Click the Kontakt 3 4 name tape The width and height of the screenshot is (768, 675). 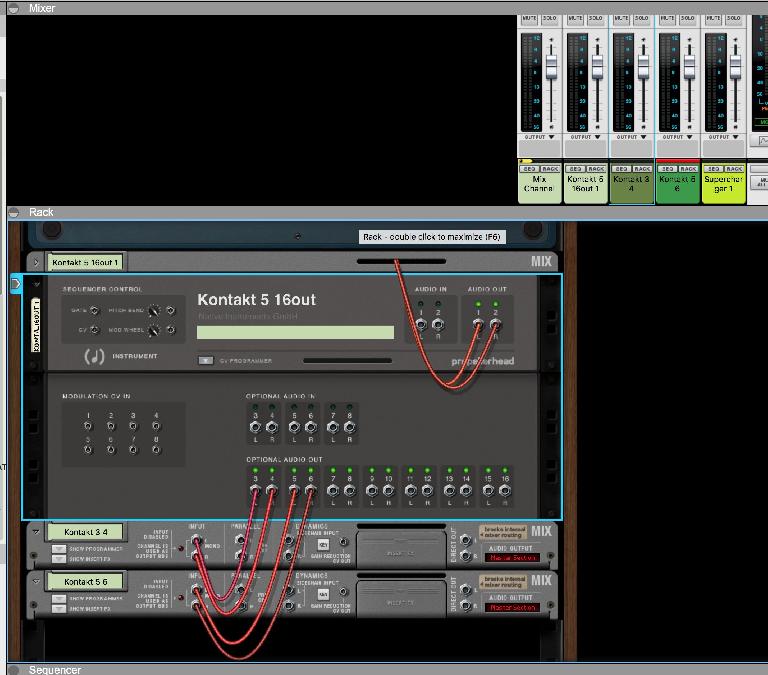85,531
